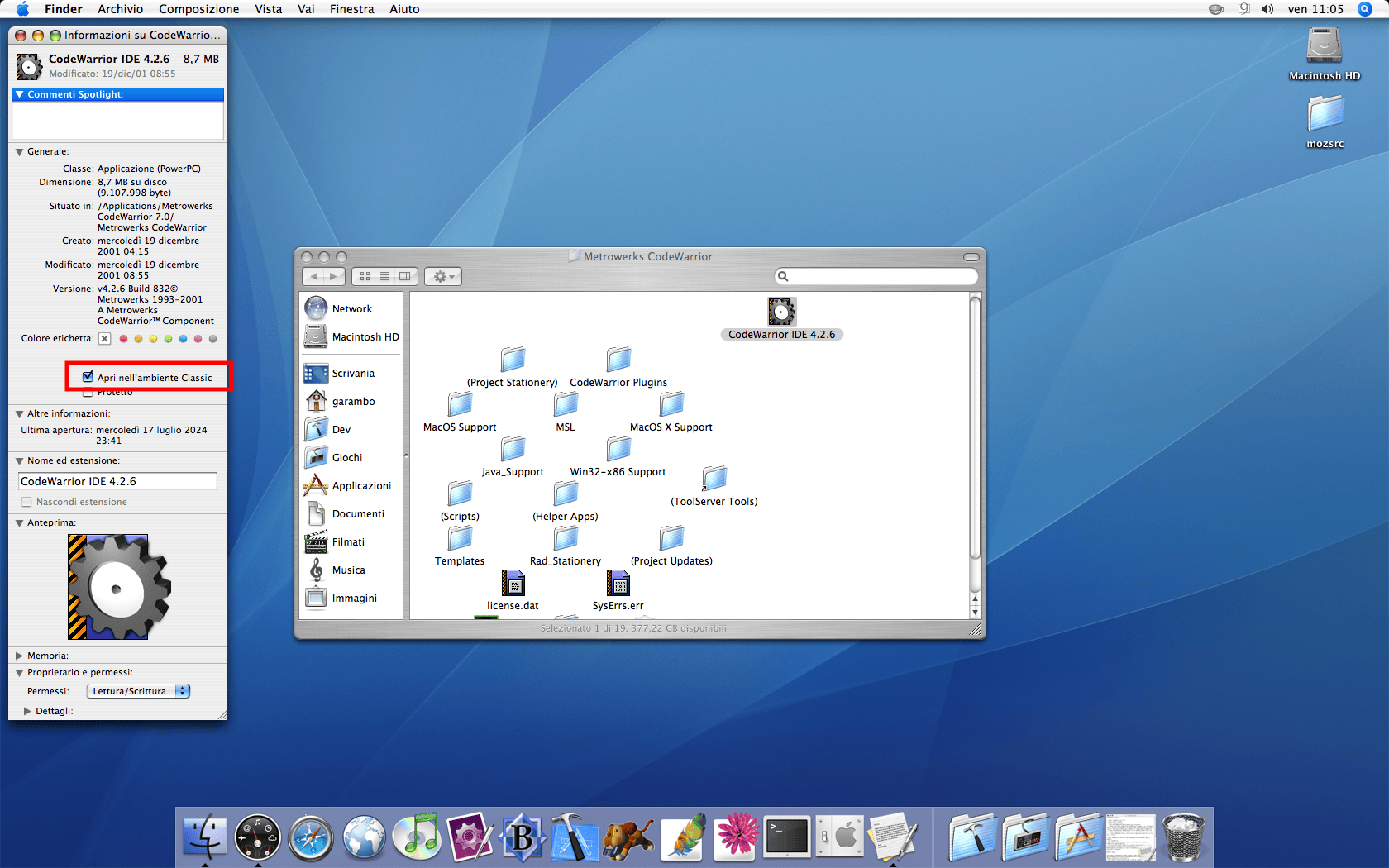The height and width of the screenshot is (868, 1389).
Task: Select the SysErrs.err file icon
Action: tap(618, 583)
